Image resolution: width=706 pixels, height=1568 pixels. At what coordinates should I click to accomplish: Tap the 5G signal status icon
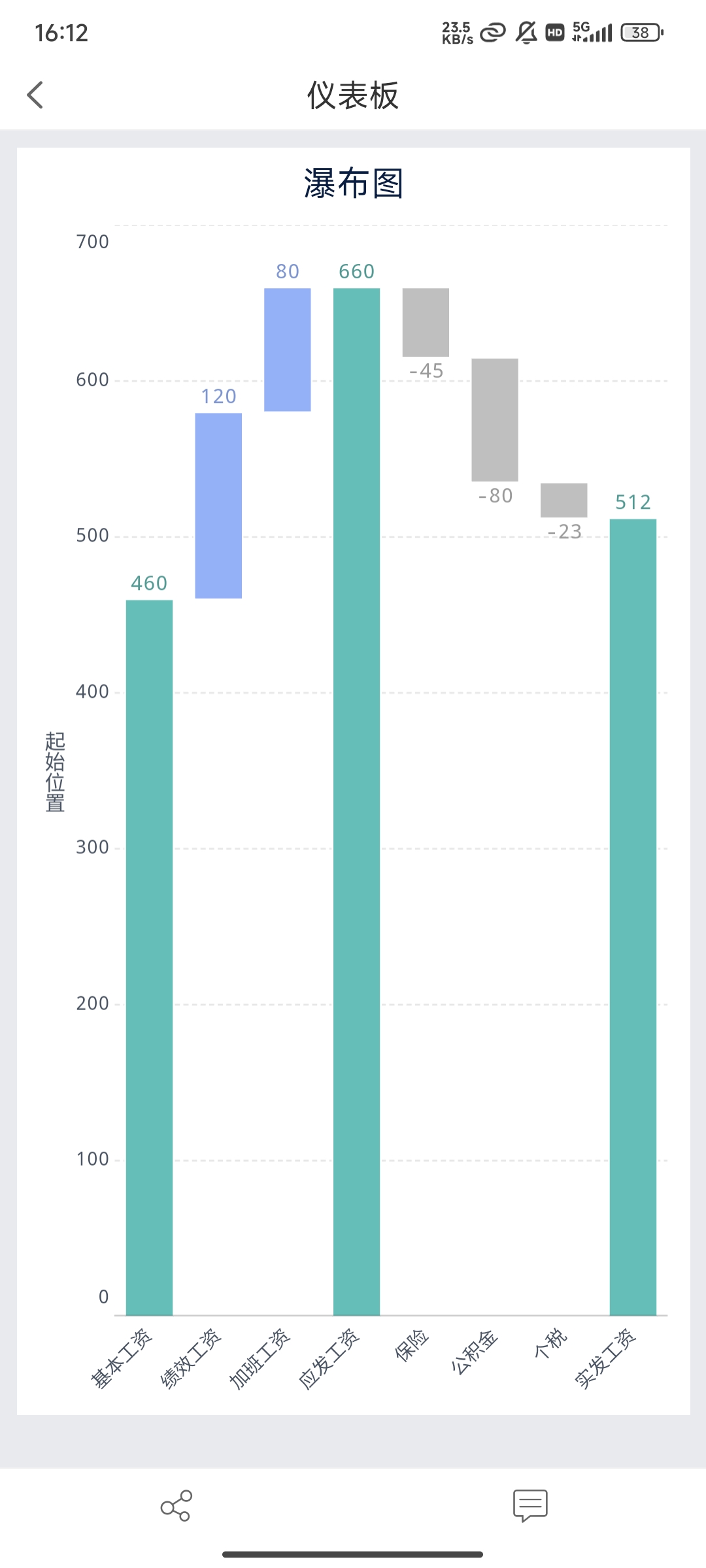(592, 33)
